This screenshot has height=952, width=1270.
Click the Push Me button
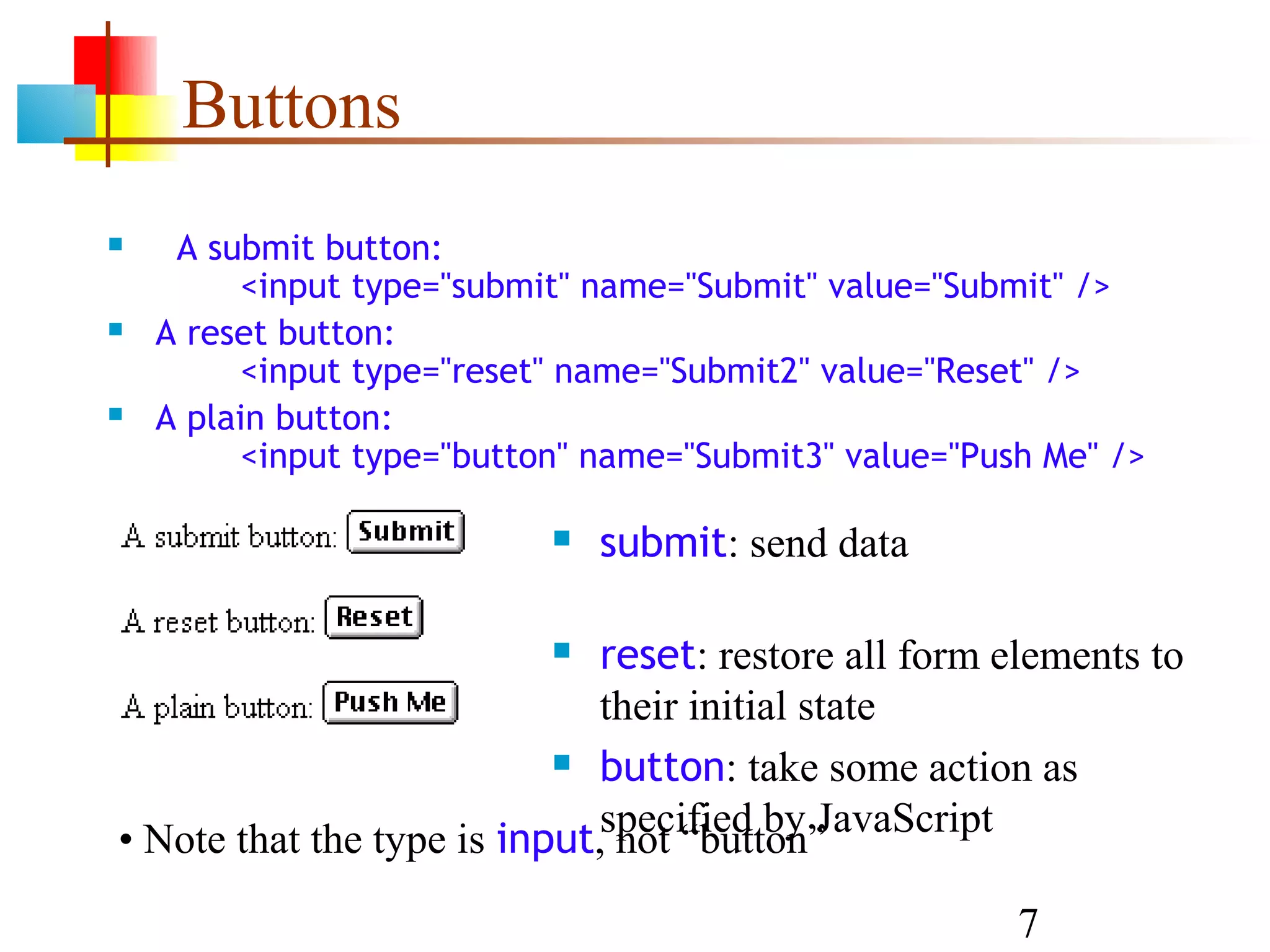pos(390,702)
